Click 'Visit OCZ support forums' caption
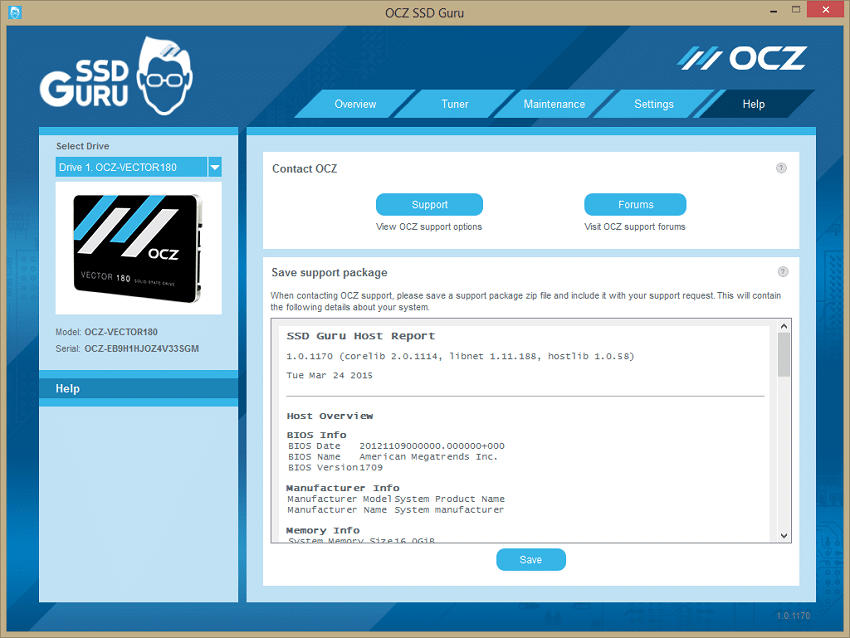This screenshot has height=638, width=850. [635, 227]
